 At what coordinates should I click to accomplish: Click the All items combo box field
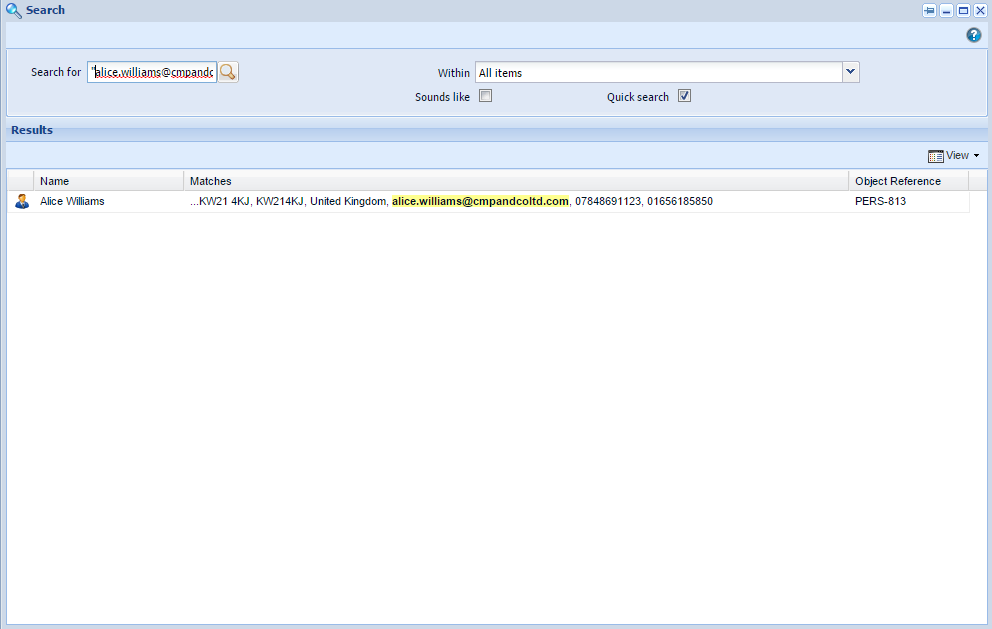coord(659,72)
